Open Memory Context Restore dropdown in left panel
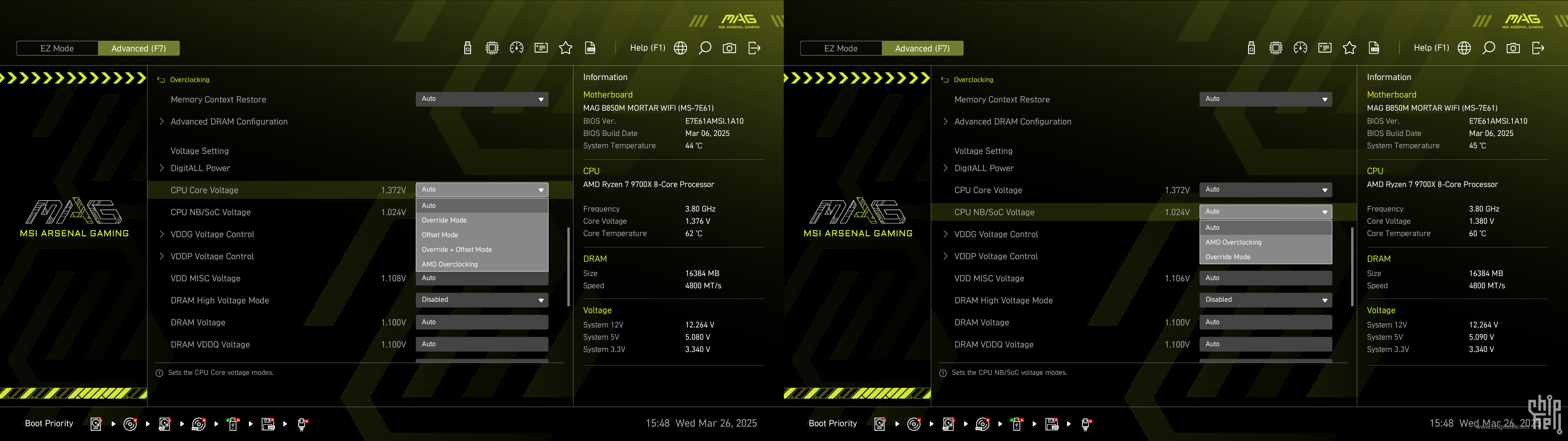 (482, 99)
